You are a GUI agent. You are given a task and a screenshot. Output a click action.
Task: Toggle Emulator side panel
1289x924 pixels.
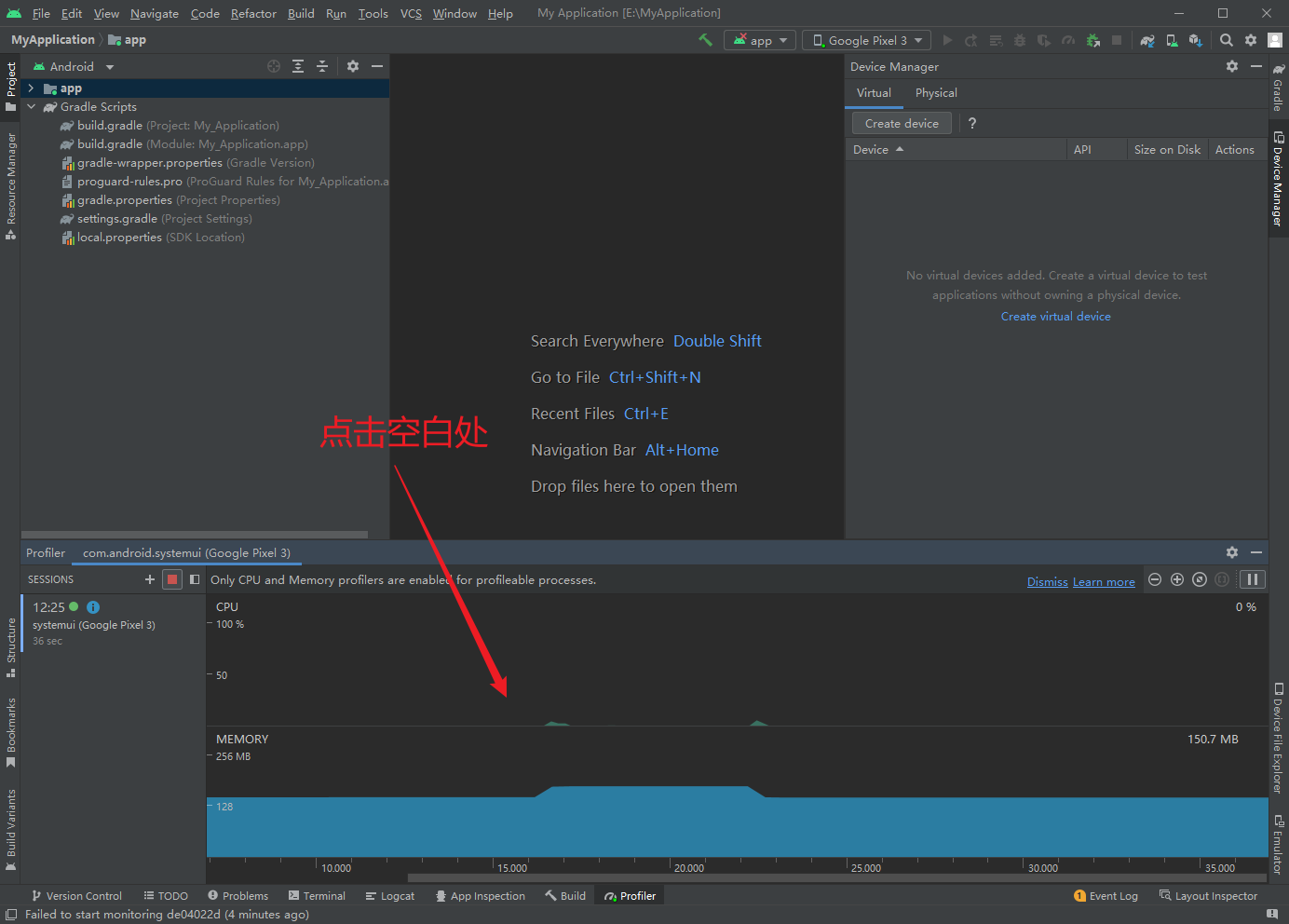[x=1279, y=844]
